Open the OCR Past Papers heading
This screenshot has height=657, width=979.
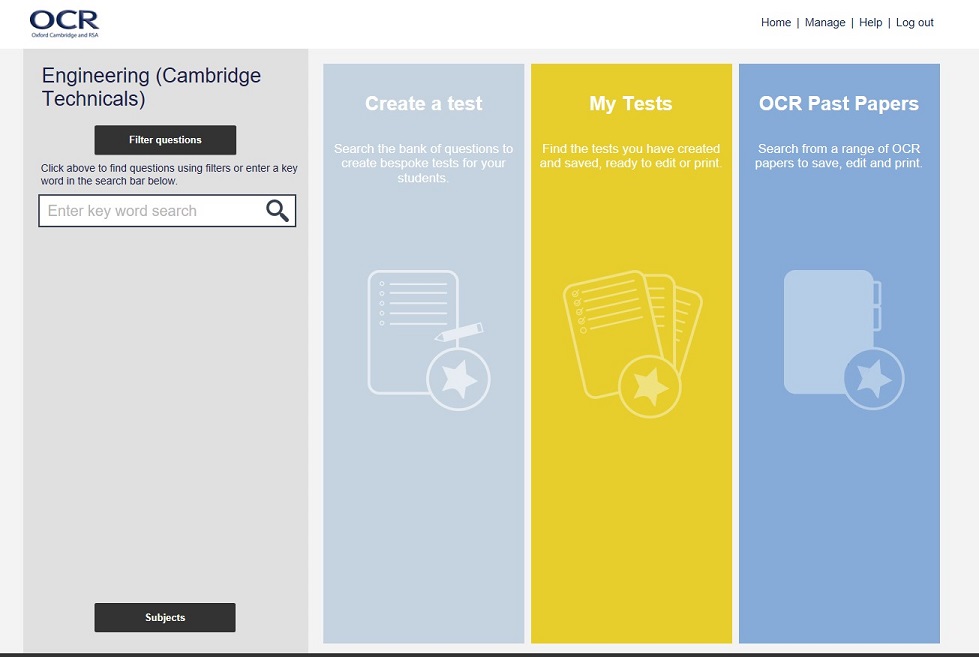click(x=839, y=103)
